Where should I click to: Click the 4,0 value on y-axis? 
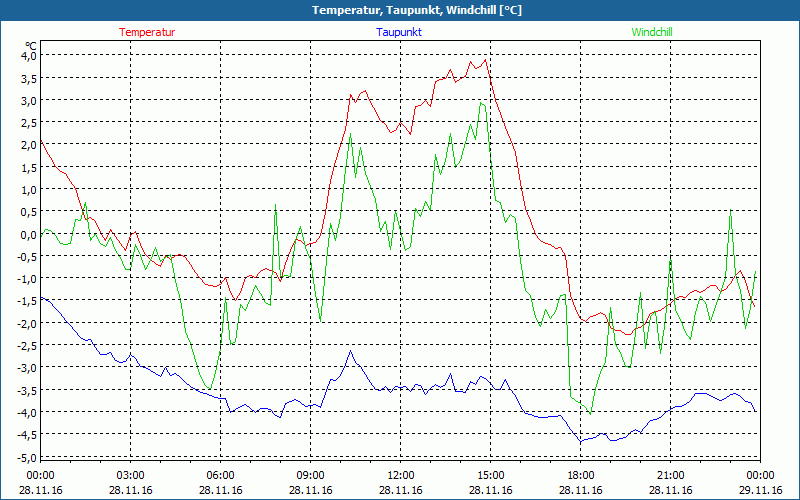point(28,56)
